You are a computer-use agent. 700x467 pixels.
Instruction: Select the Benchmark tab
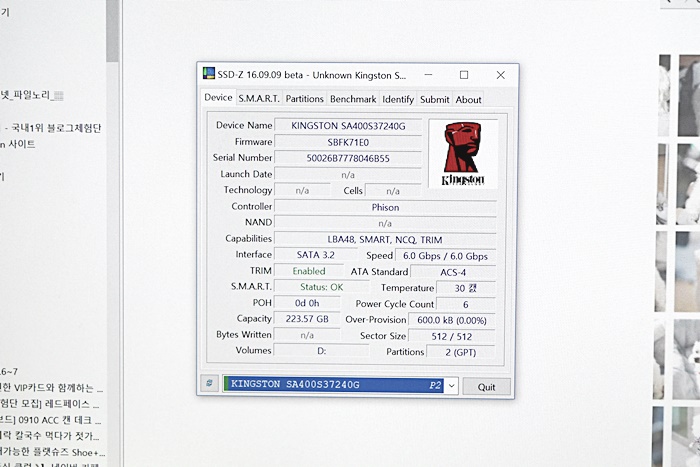point(353,99)
